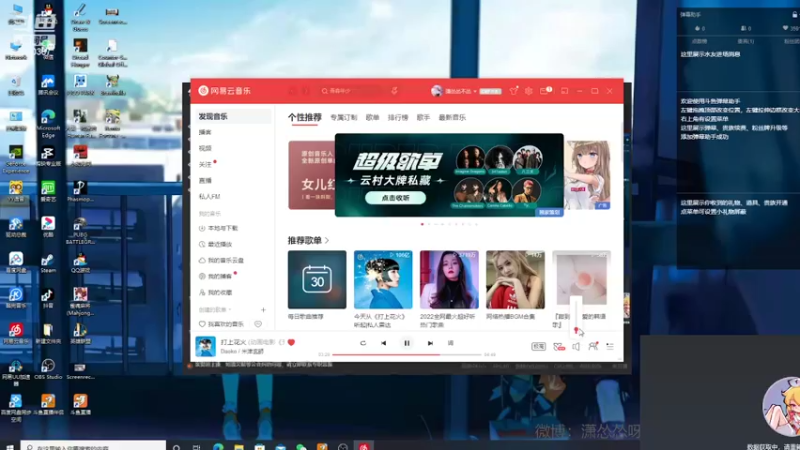Image resolution: width=800 pixels, height=450 pixels.
Task: Open the 网络热播BGM合集 playlist cover
Action: [515, 279]
